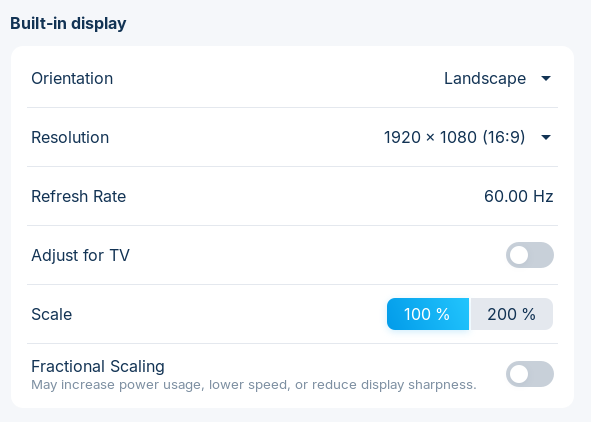Click the 60.00 Hz refresh rate value

click(x=519, y=196)
